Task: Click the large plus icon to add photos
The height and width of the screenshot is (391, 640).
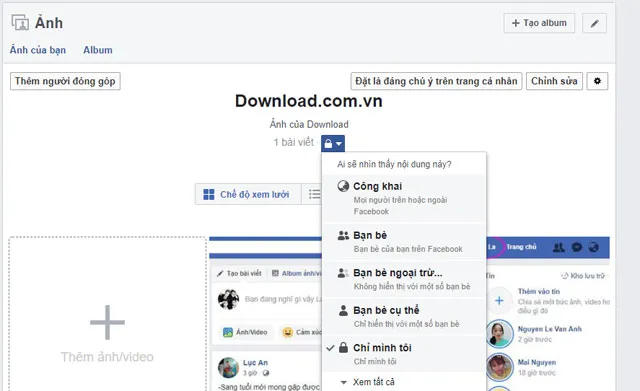Action: (x=107, y=322)
